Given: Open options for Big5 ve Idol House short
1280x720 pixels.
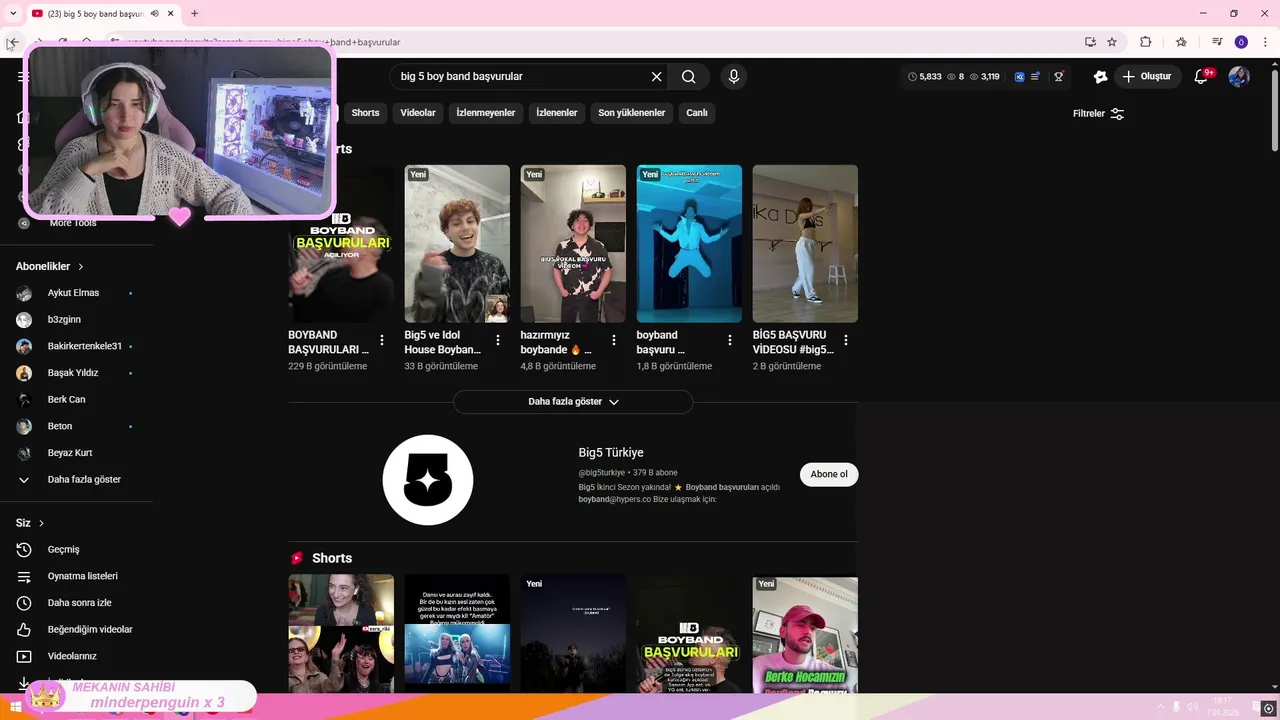Looking at the screenshot, I should tap(498, 340).
